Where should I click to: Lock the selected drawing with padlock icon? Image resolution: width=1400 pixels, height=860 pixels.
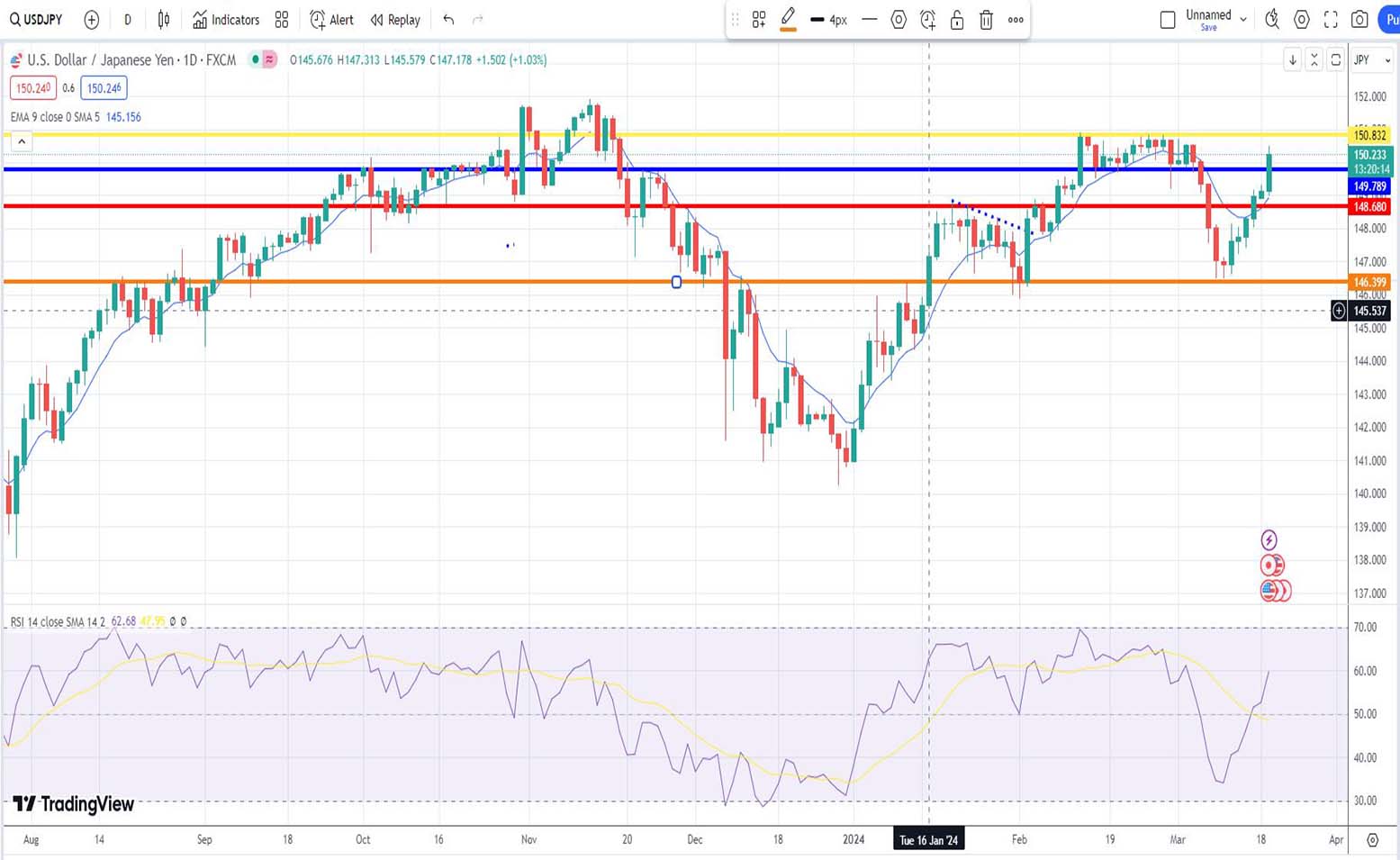[957, 20]
